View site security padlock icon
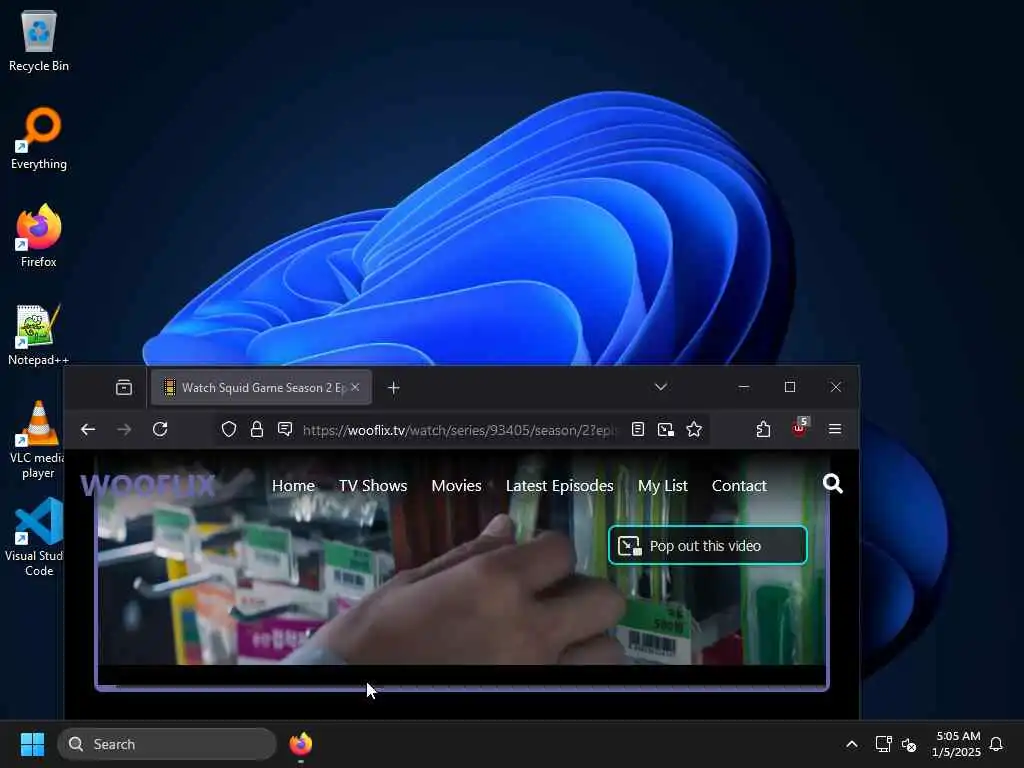Viewport: 1024px width, 768px height. [x=257, y=429]
